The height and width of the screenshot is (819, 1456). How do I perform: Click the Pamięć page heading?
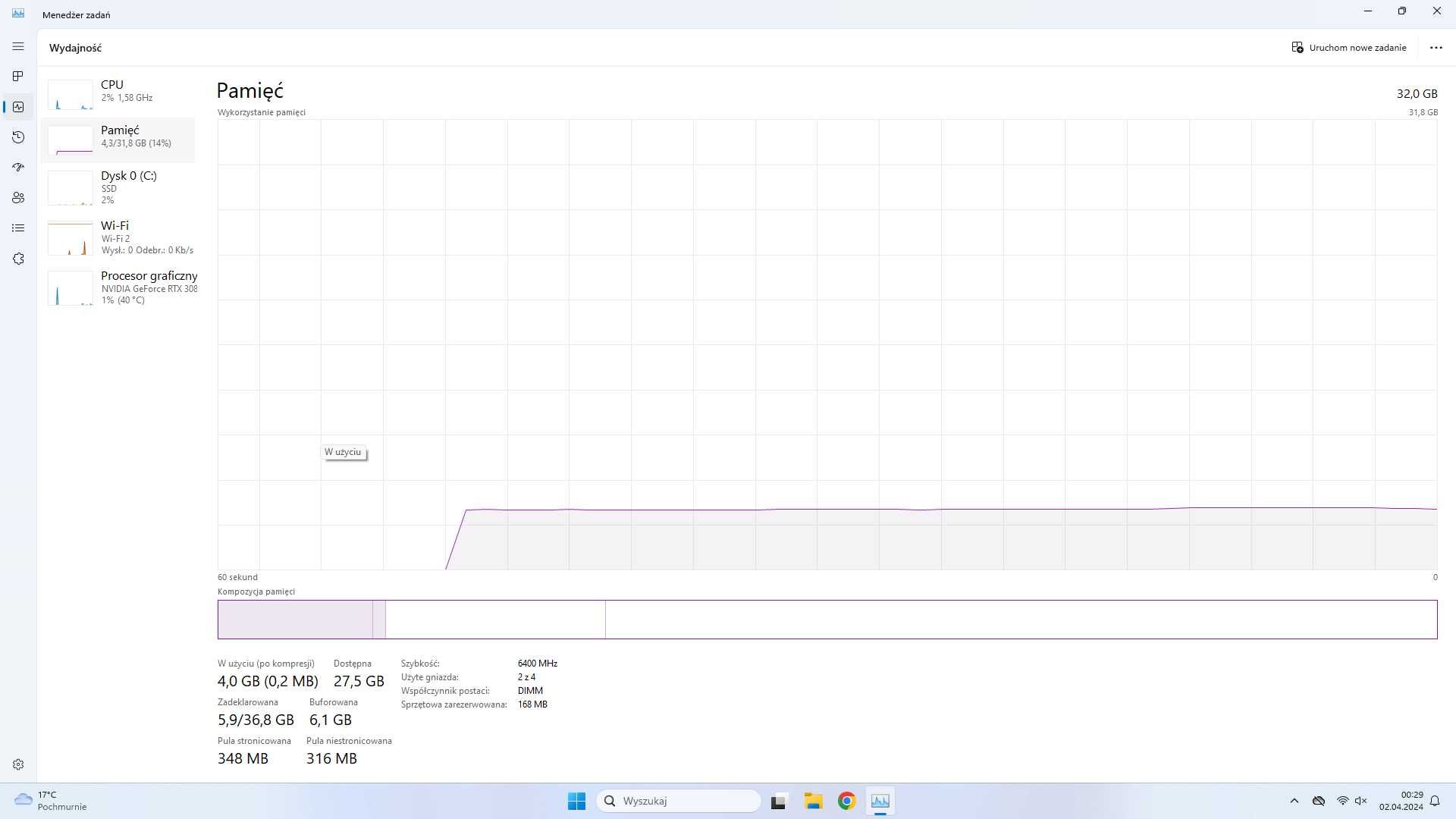pyautogui.click(x=250, y=91)
